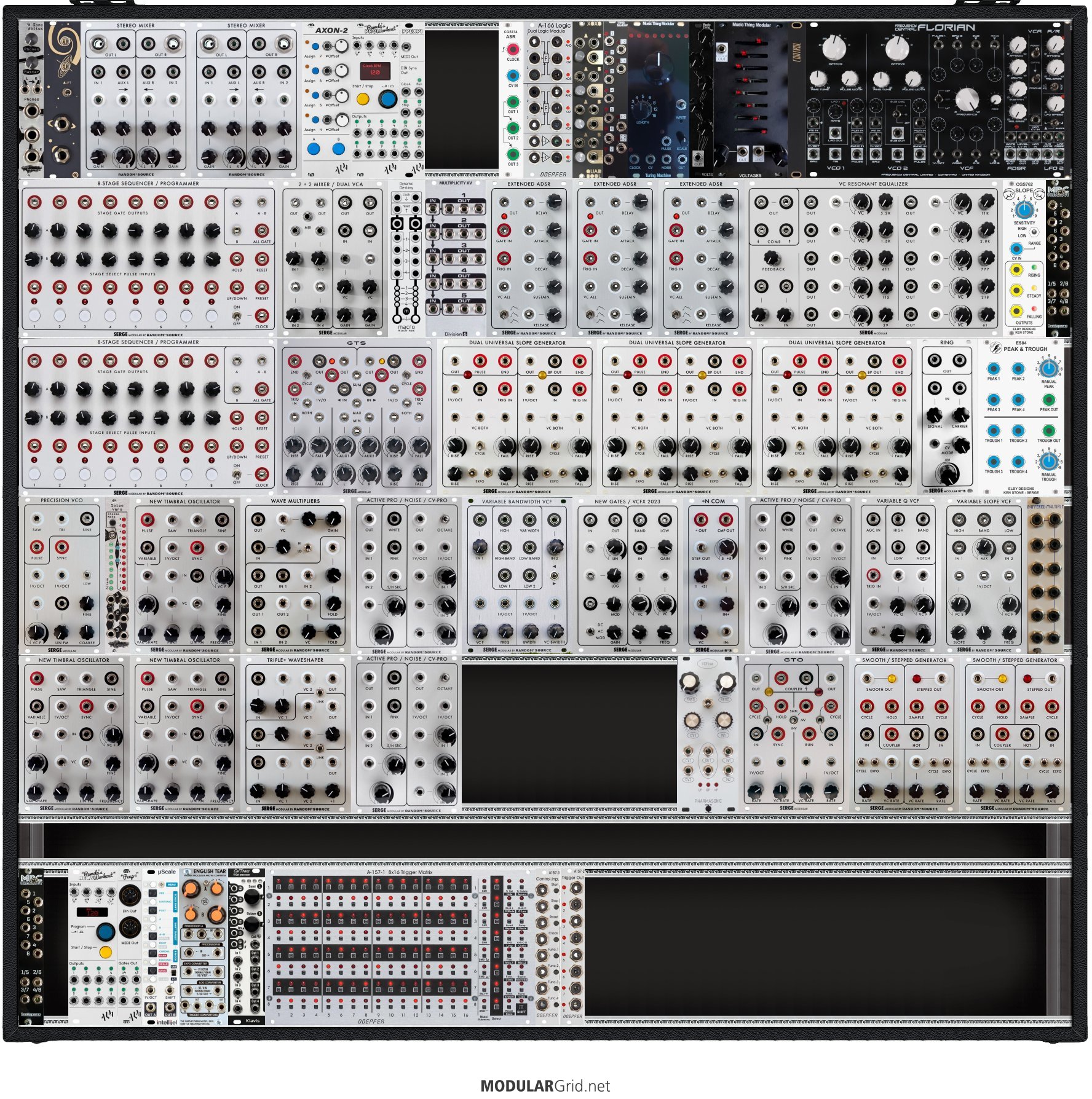
Task: Select the Dynamic Destiny macro machines module
Action: pyautogui.click(x=406, y=258)
